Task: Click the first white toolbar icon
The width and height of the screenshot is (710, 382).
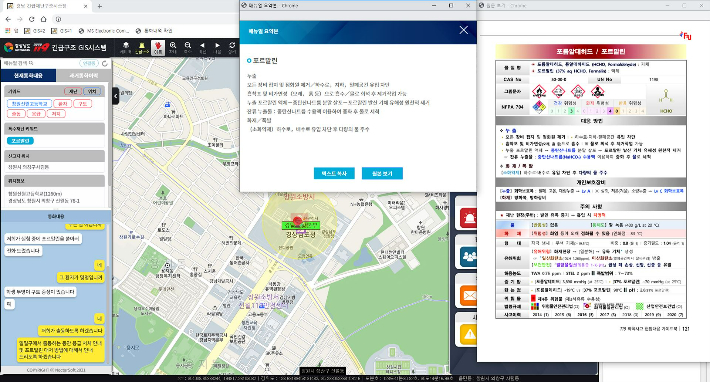Action: (125, 47)
